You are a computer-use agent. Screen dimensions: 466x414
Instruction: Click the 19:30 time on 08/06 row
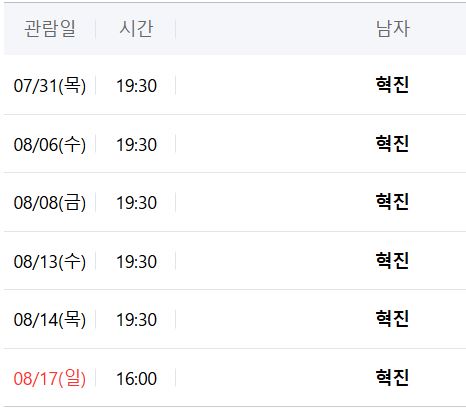(x=136, y=145)
